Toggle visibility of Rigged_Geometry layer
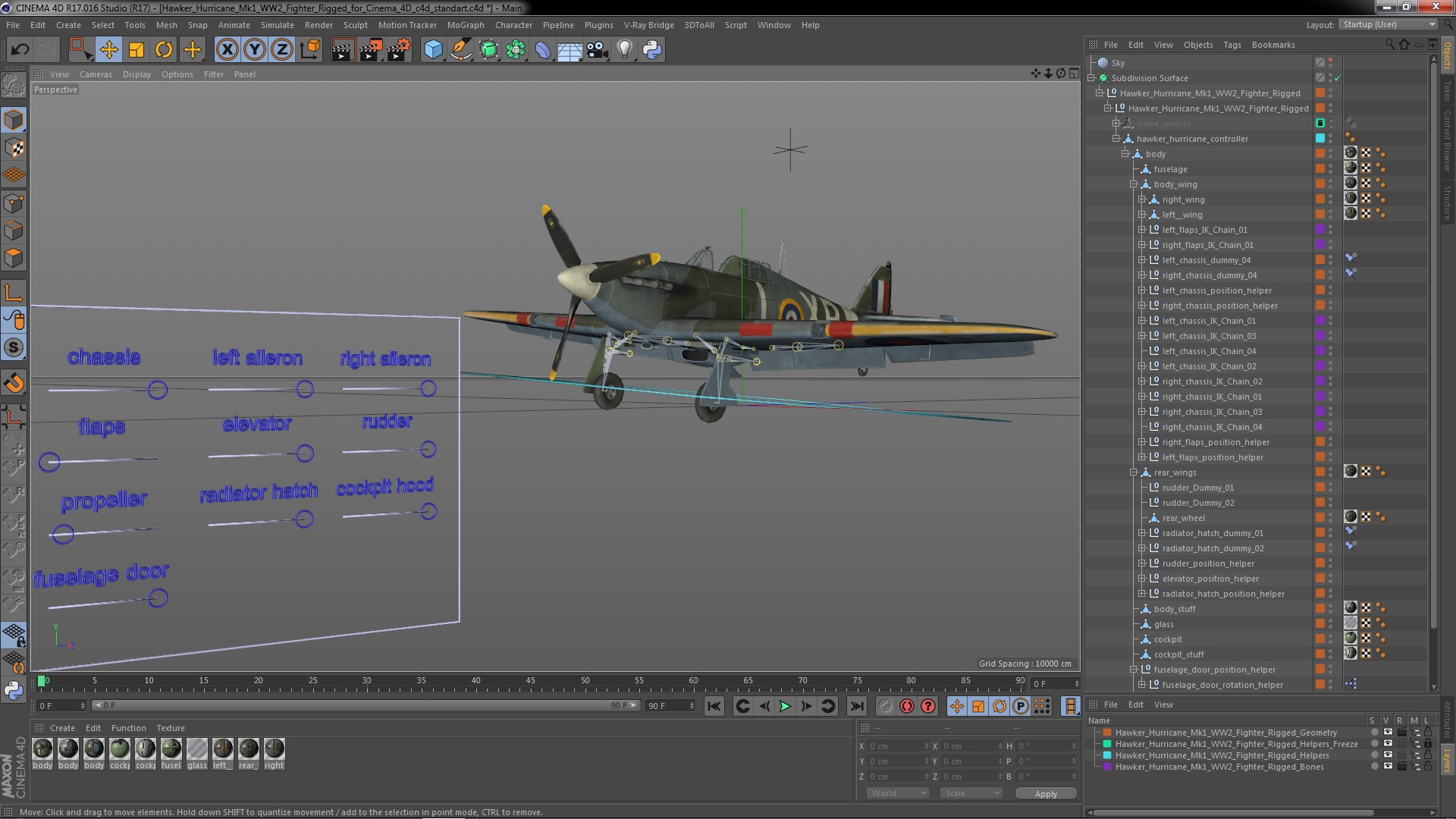This screenshot has height=819, width=1456. pos(1388,733)
